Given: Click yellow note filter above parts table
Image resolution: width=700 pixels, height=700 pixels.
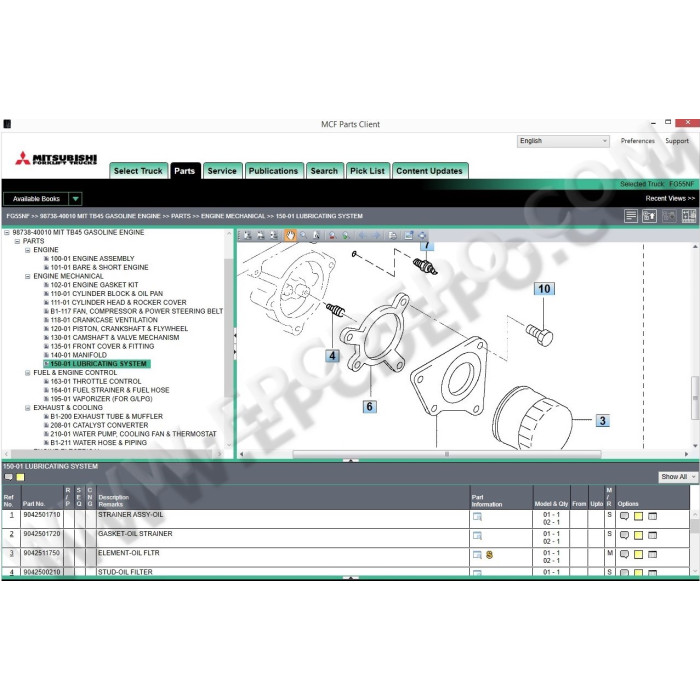Looking at the screenshot, I should [20, 477].
